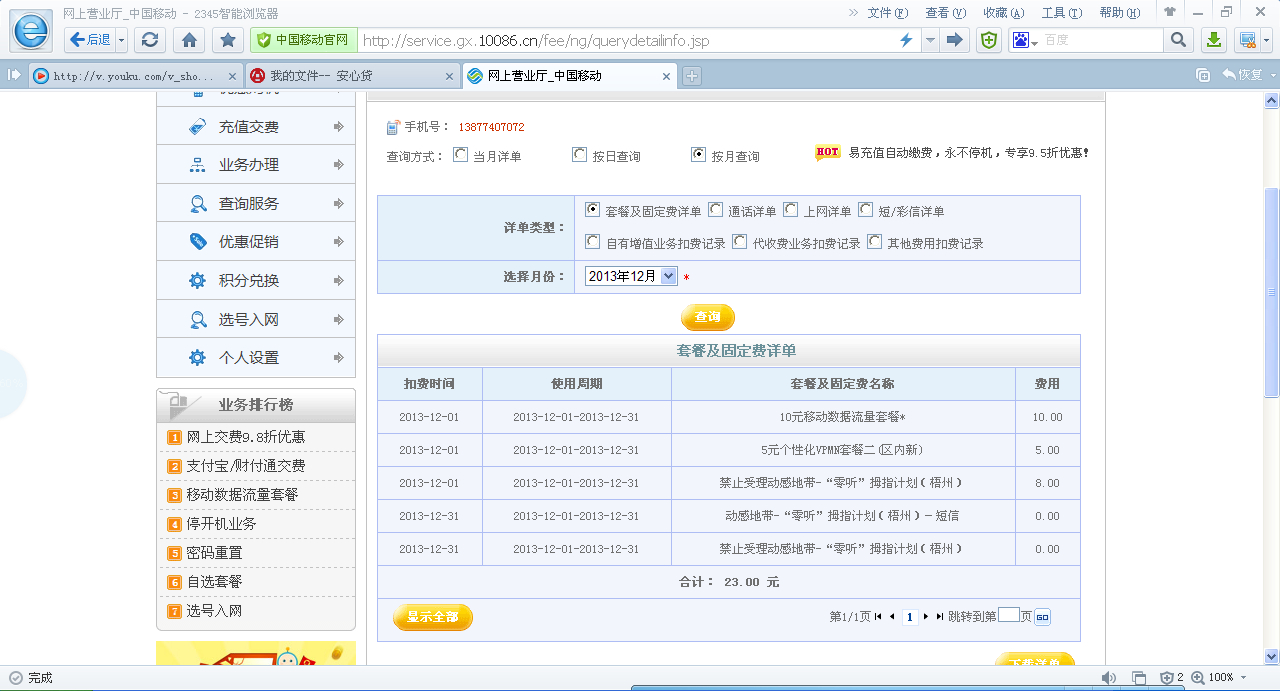Expand the 查询服务 sidebar menu

tap(256, 204)
